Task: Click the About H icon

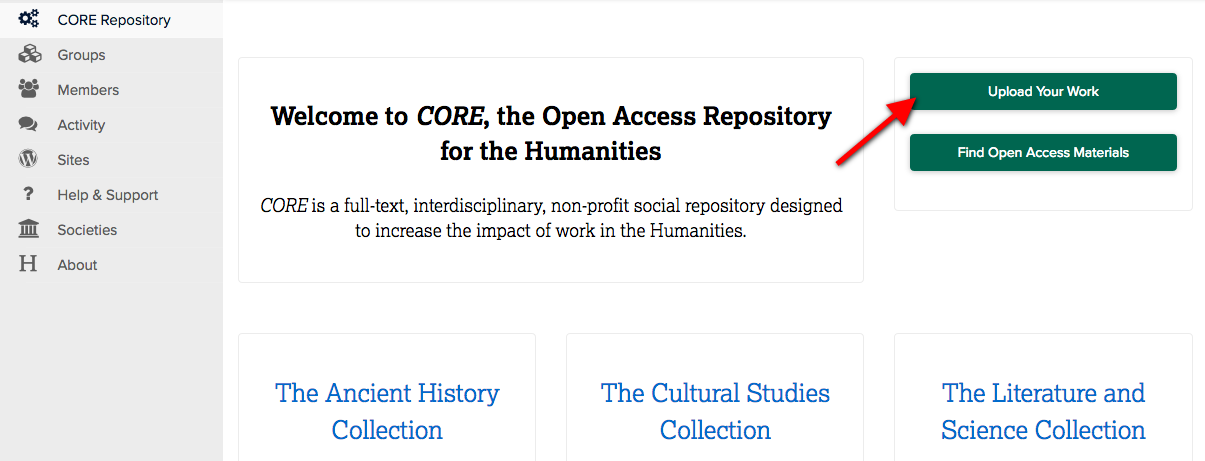Action: click(29, 265)
